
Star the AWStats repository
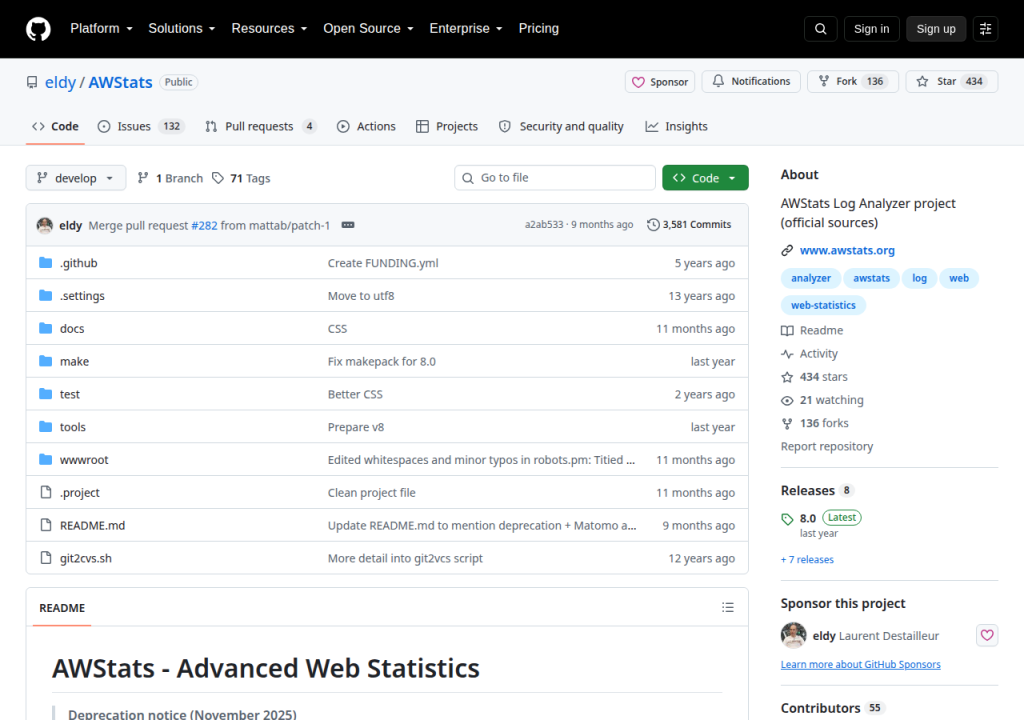pos(952,82)
